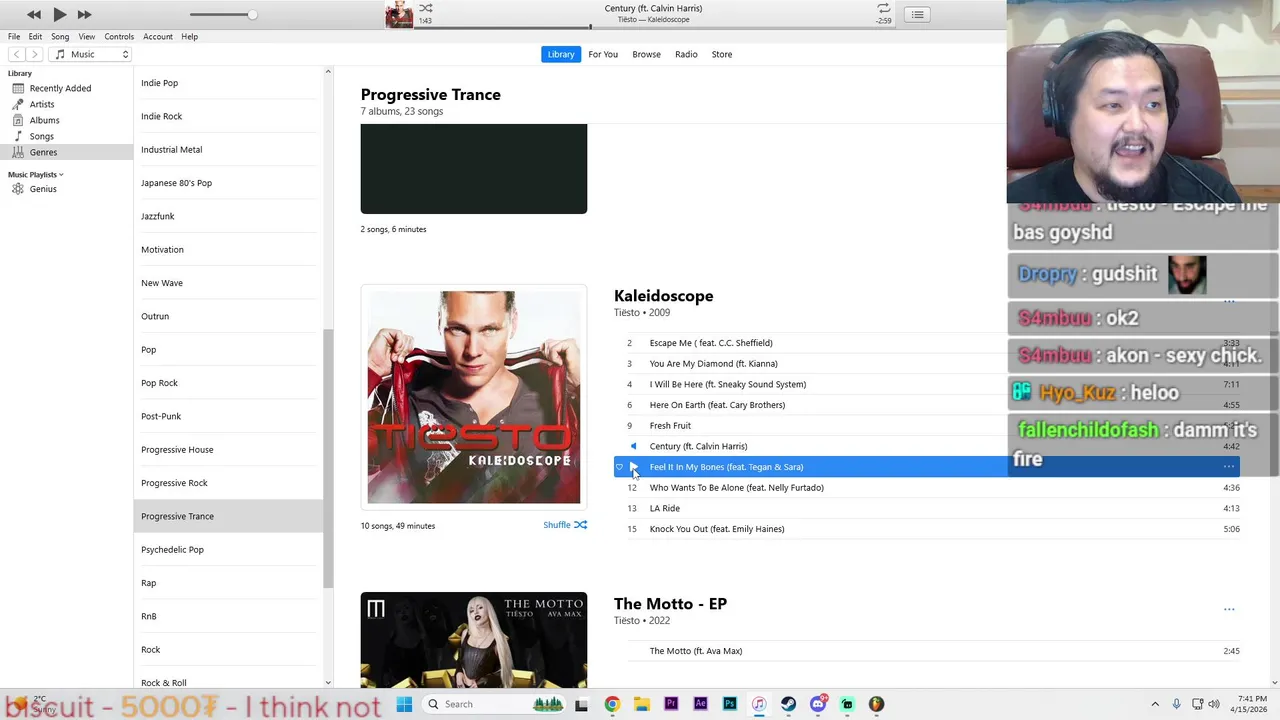Click the Previous track rewind button

coord(34,14)
